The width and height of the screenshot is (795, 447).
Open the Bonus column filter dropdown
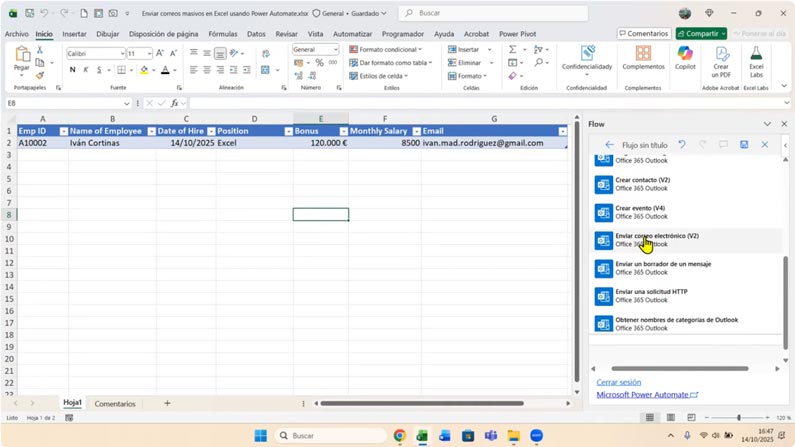343,131
